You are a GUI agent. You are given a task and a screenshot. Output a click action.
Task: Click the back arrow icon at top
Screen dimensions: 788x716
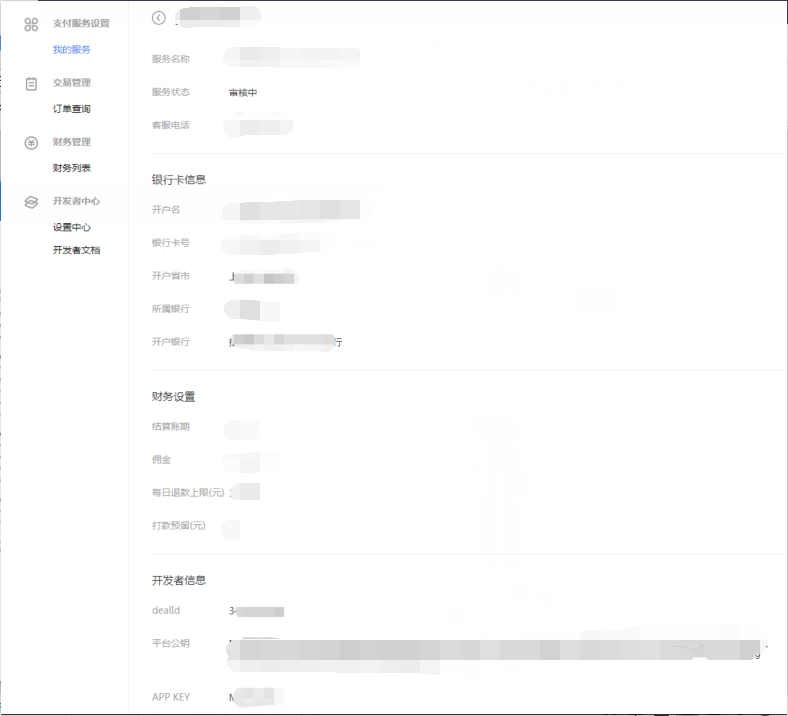(x=158, y=17)
